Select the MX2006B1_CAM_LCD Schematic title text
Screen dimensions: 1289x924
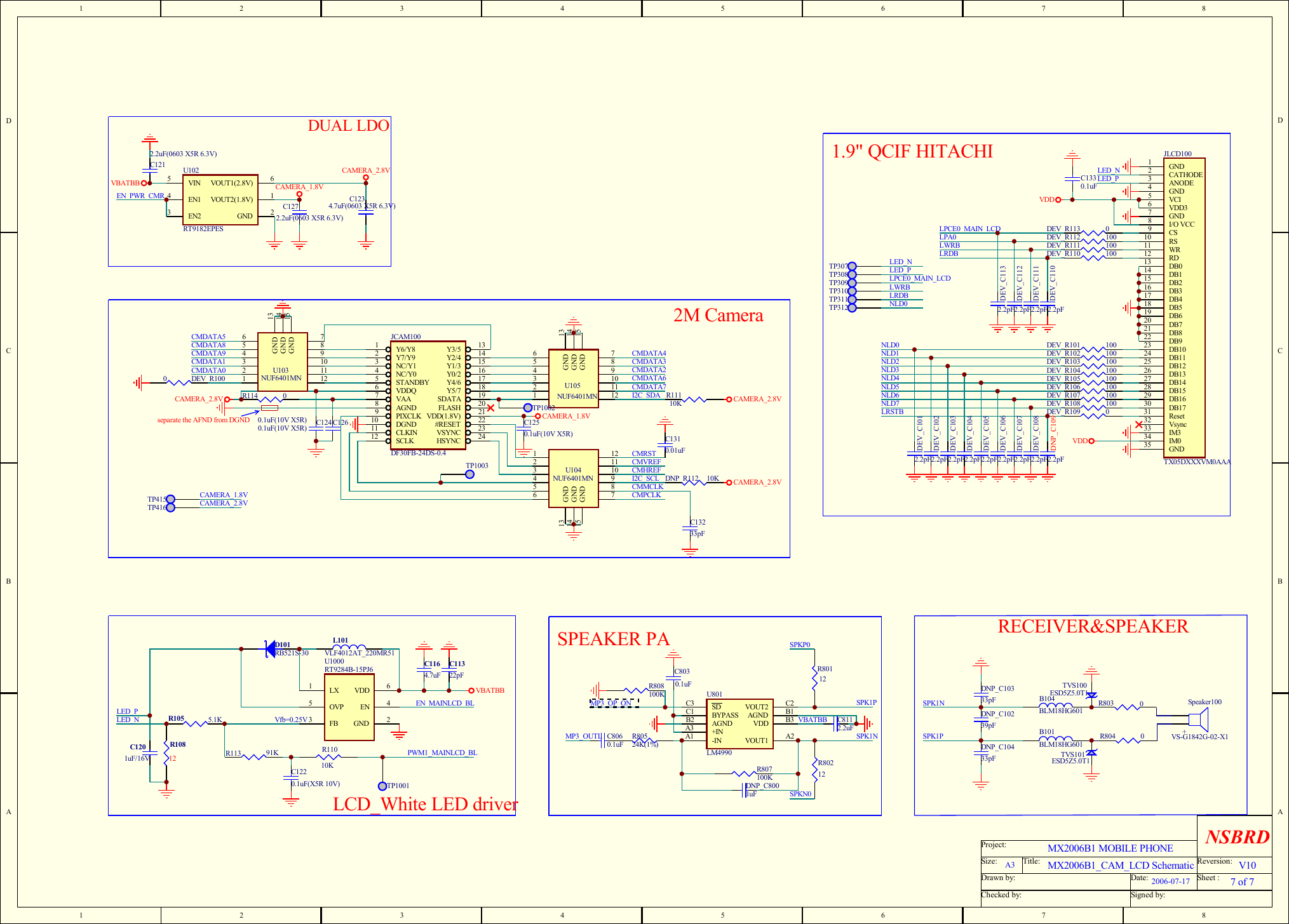pyautogui.click(x=1120, y=865)
